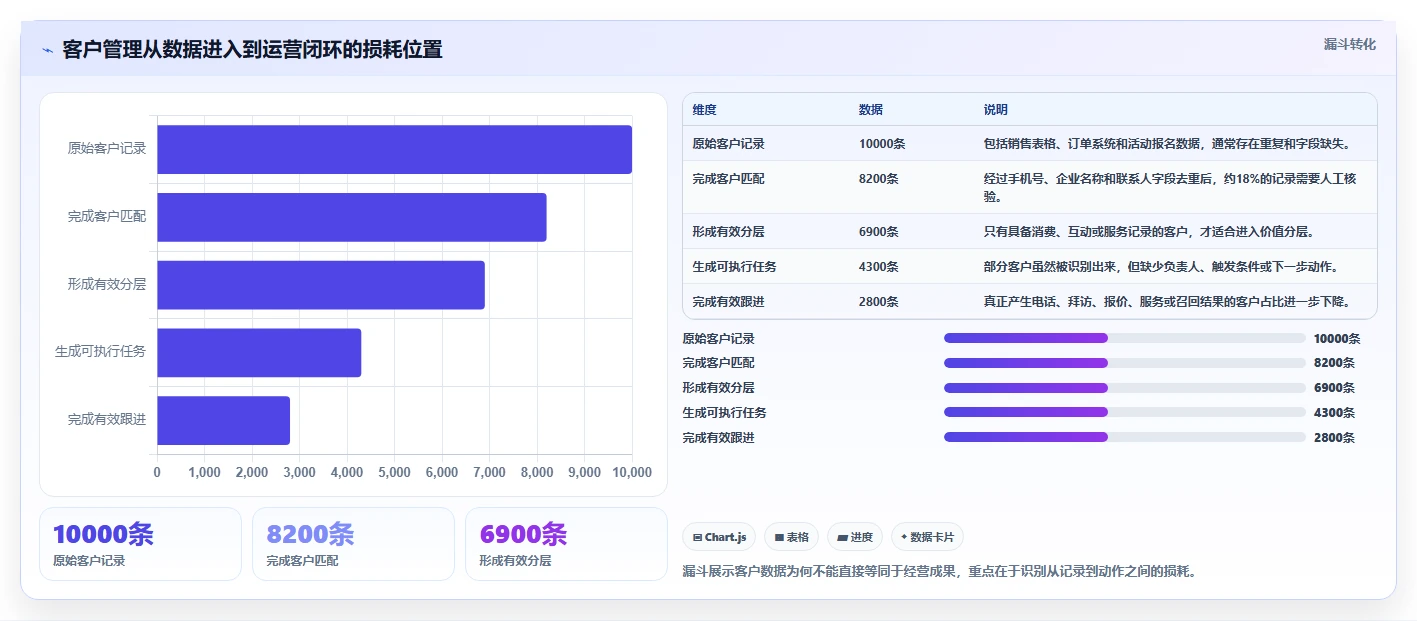Click the 6900条 table cell
Screen dimensions: 1417x621
pyautogui.click(x=878, y=232)
